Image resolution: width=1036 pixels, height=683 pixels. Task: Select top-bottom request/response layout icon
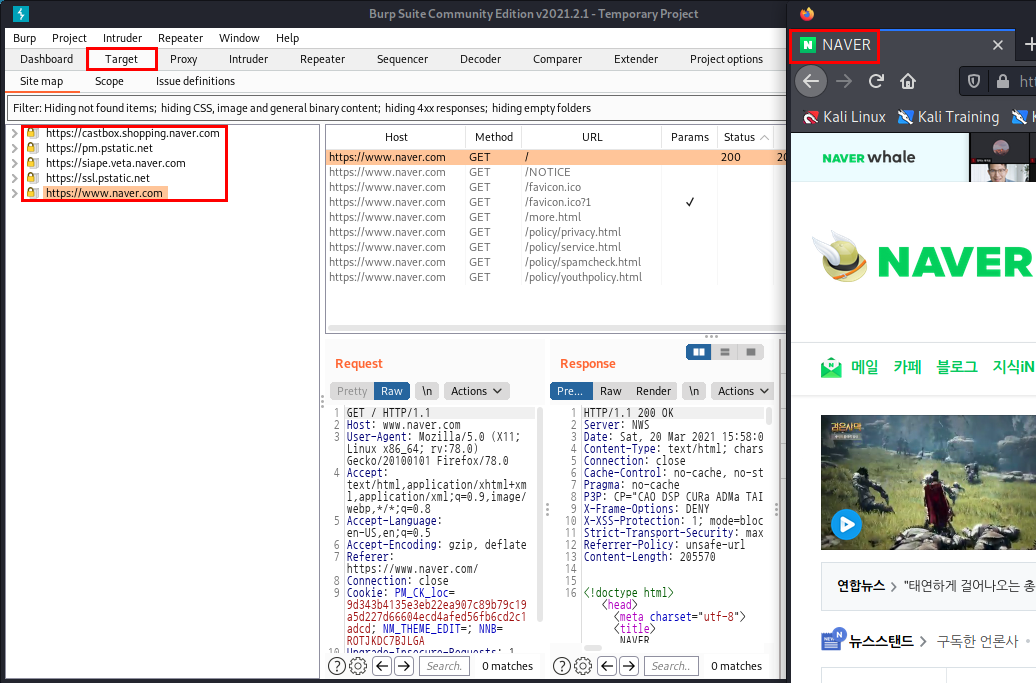[725, 352]
